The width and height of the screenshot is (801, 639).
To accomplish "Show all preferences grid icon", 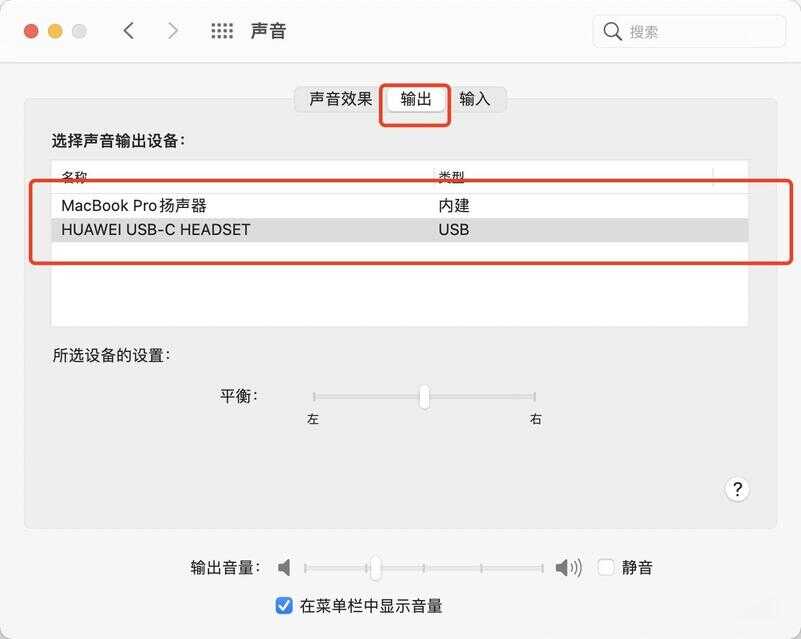I will click(222, 31).
